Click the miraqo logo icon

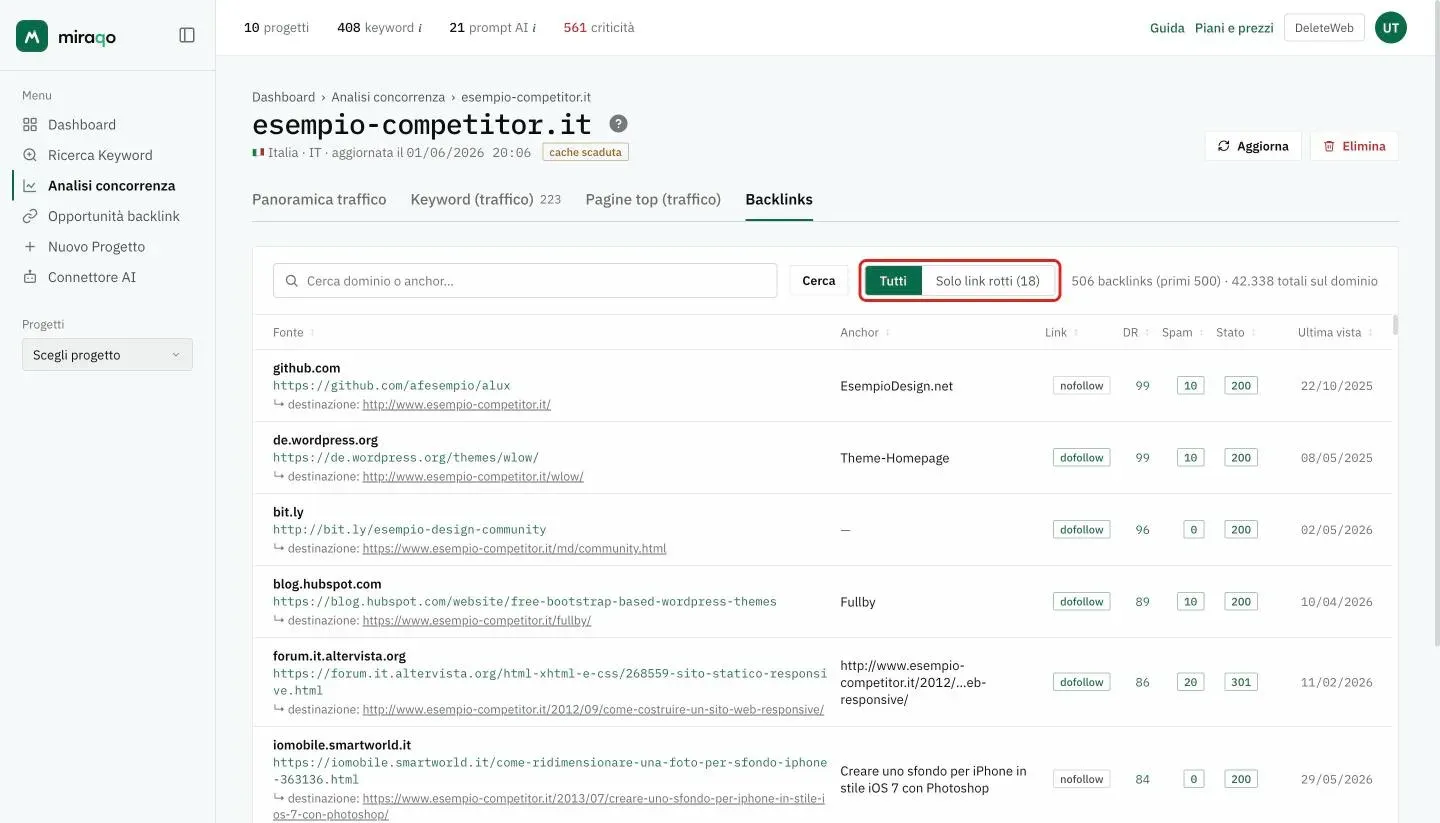(32, 36)
